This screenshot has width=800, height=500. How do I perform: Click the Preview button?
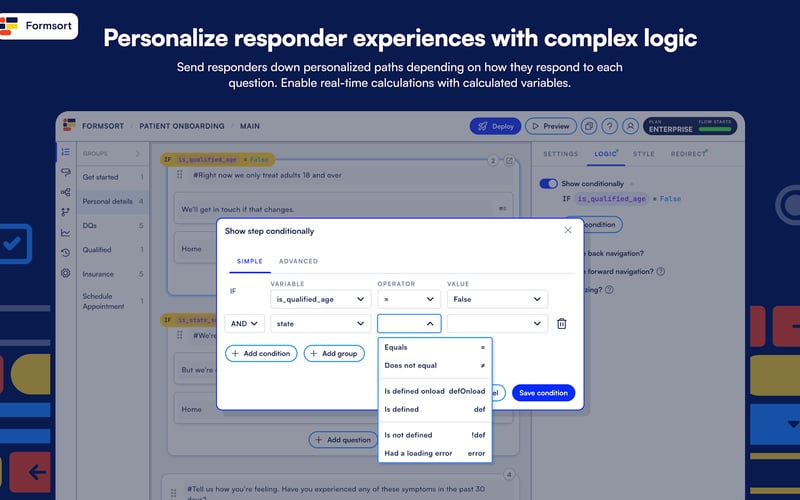[551, 126]
